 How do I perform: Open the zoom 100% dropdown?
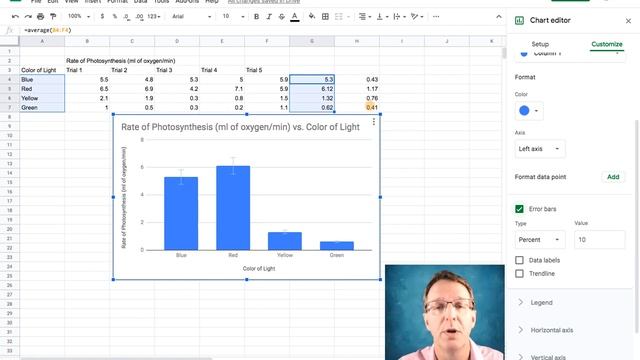point(79,17)
